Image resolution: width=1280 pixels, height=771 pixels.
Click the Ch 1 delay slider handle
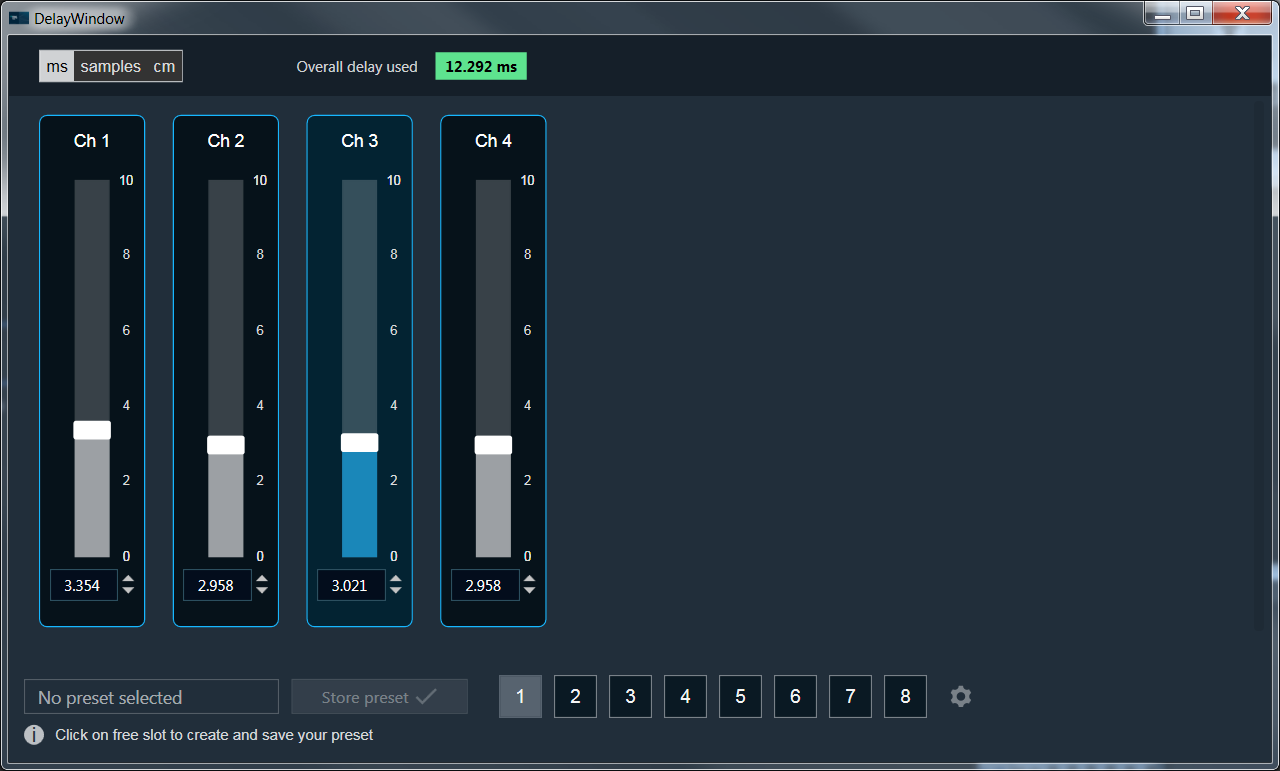coord(92,430)
